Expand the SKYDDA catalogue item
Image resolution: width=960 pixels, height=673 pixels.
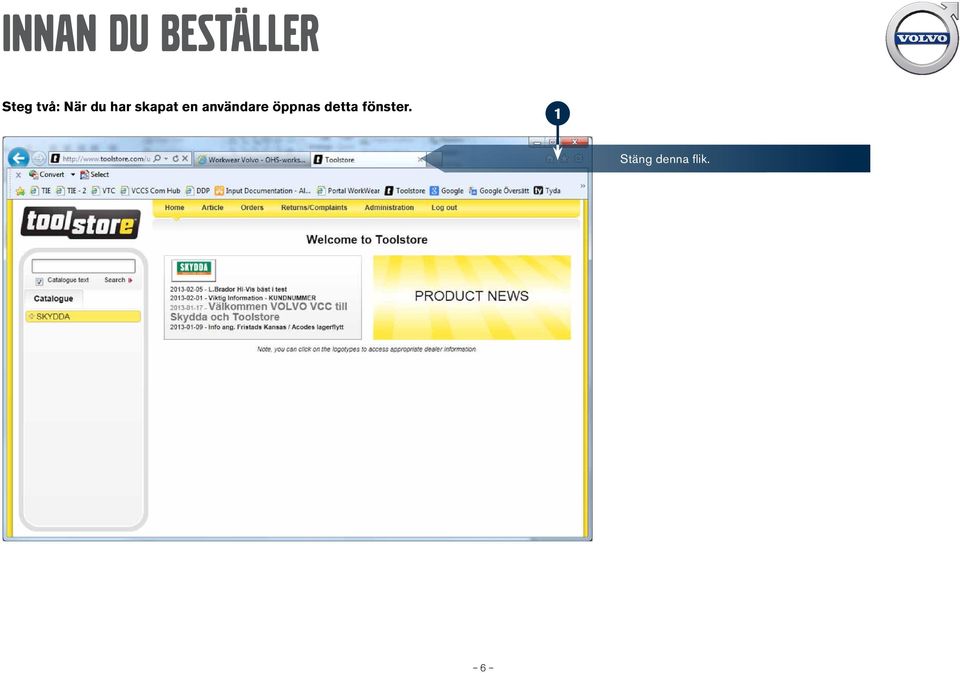[83, 317]
